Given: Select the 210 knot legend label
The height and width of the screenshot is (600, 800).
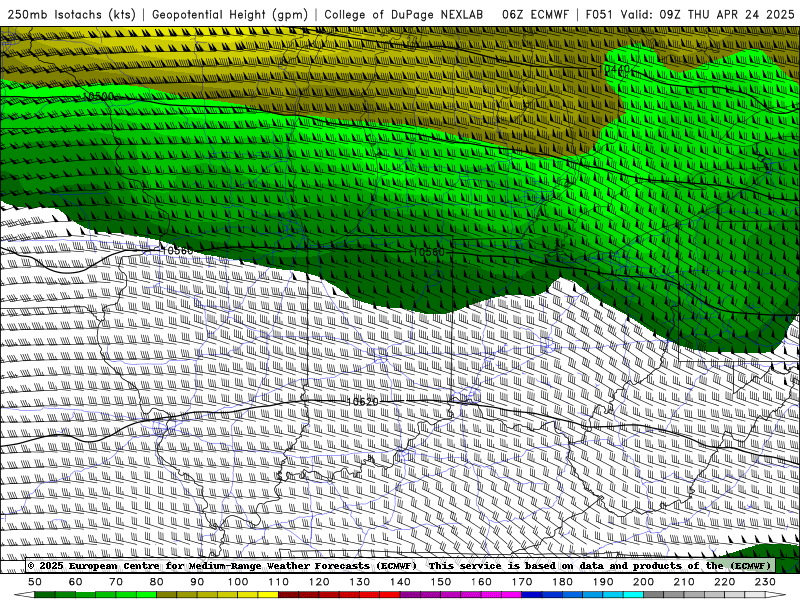Looking at the screenshot, I should (684, 582).
